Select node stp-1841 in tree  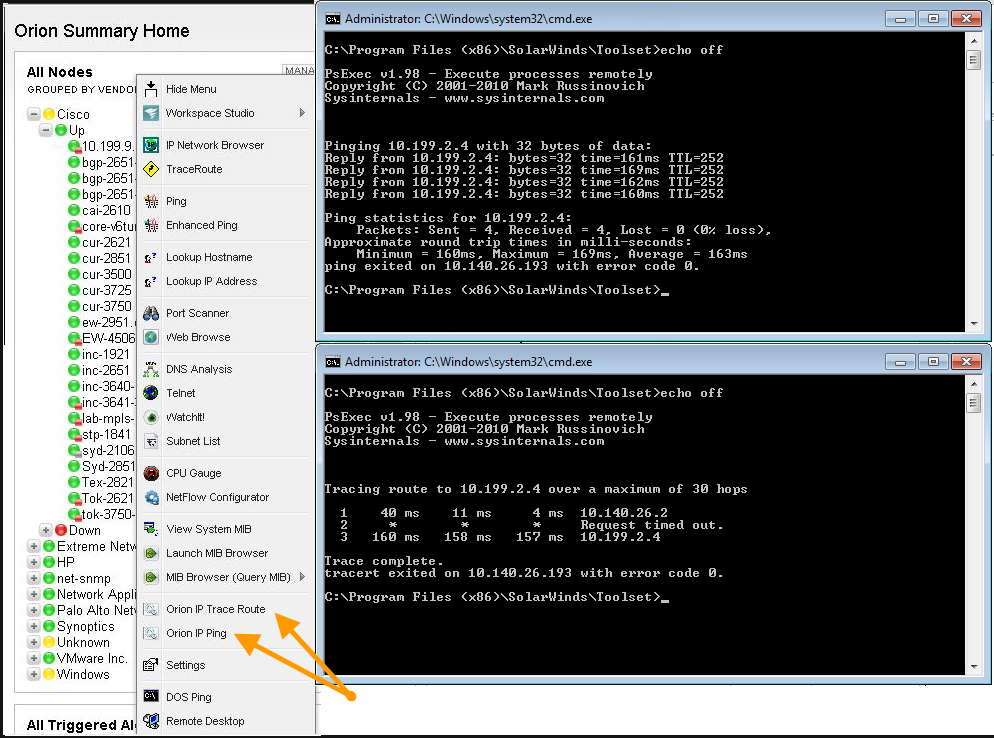[x=106, y=434]
